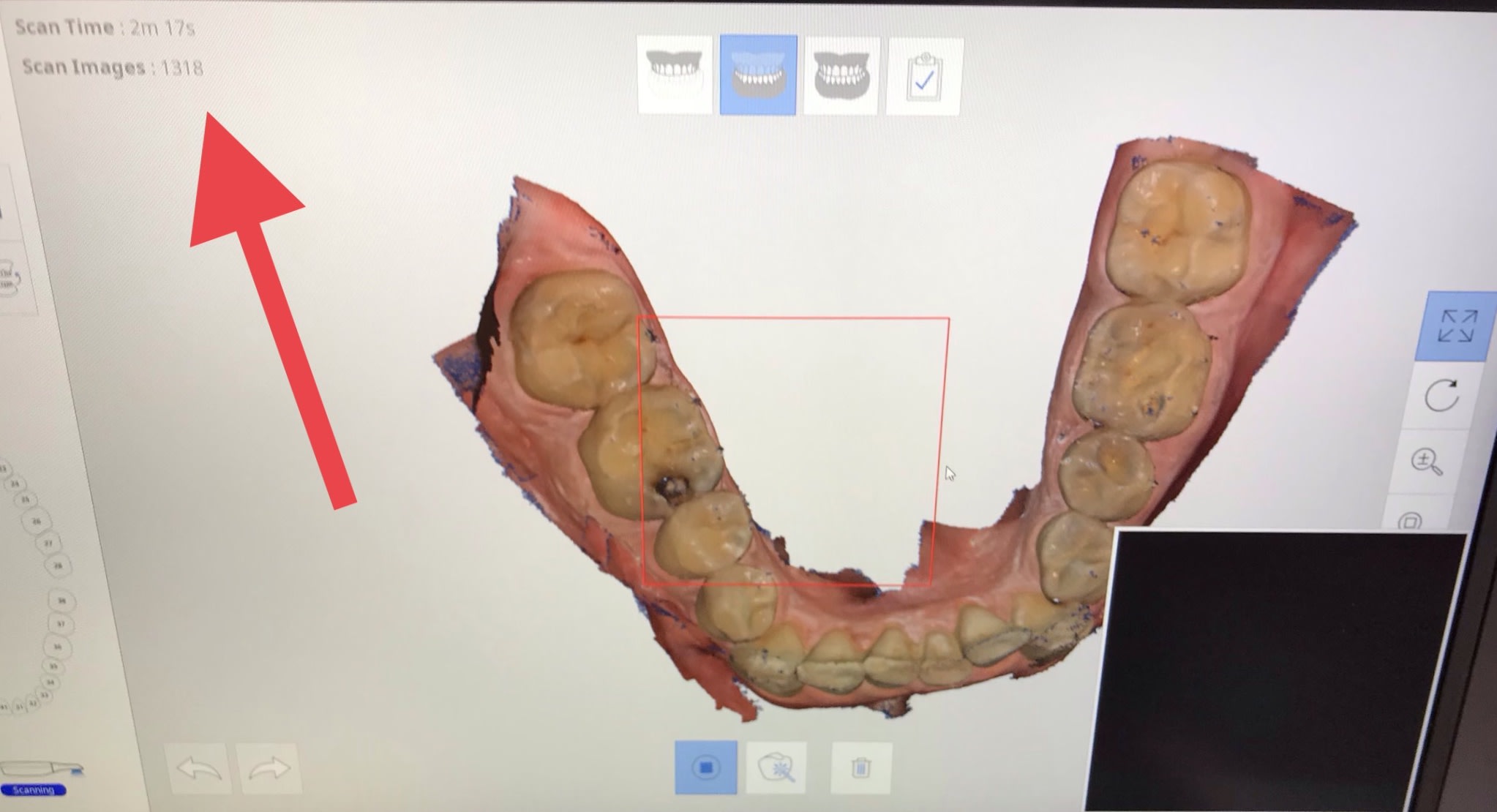Screen dimensions: 1497x812
Task: Select tooth 26 in tooth chart
Action: pos(37,522)
